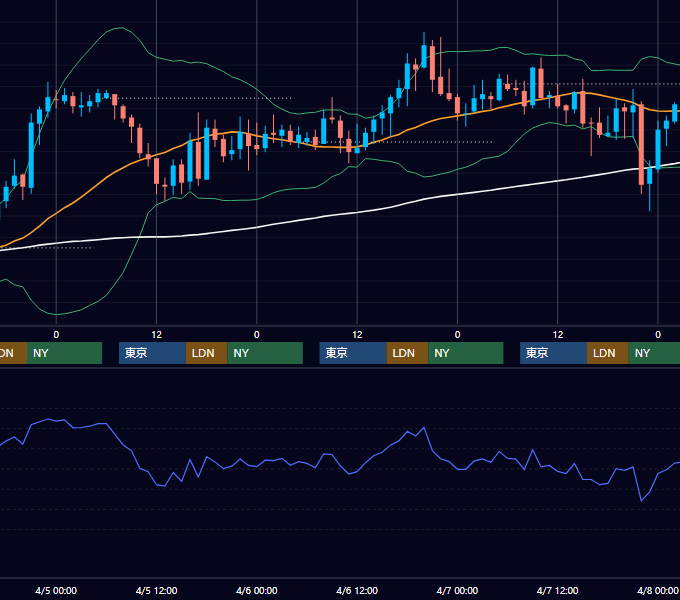Select the NY session block spanning 4/8 00:00
Image resolution: width=680 pixels, height=600 pixels.
pos(654,353)
